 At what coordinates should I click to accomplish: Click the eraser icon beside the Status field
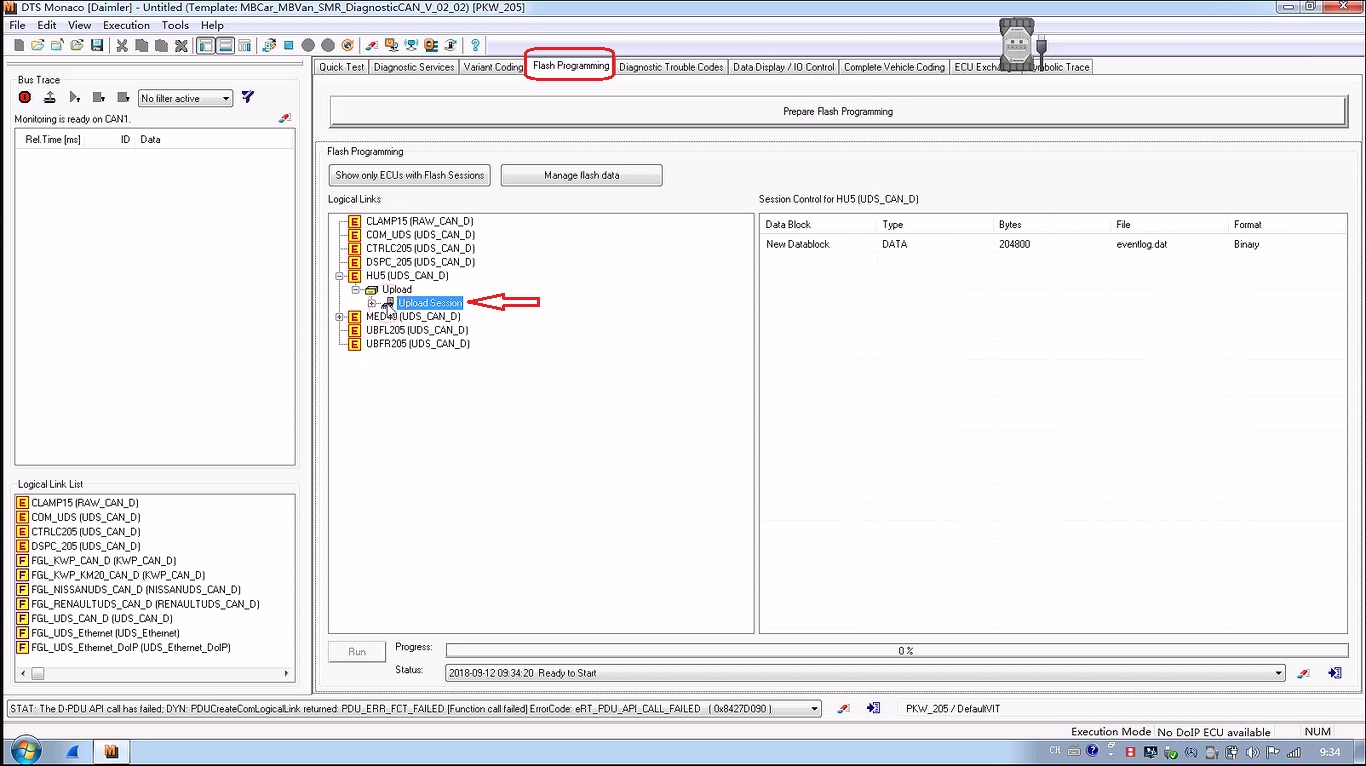click(x=1303, y=674)
